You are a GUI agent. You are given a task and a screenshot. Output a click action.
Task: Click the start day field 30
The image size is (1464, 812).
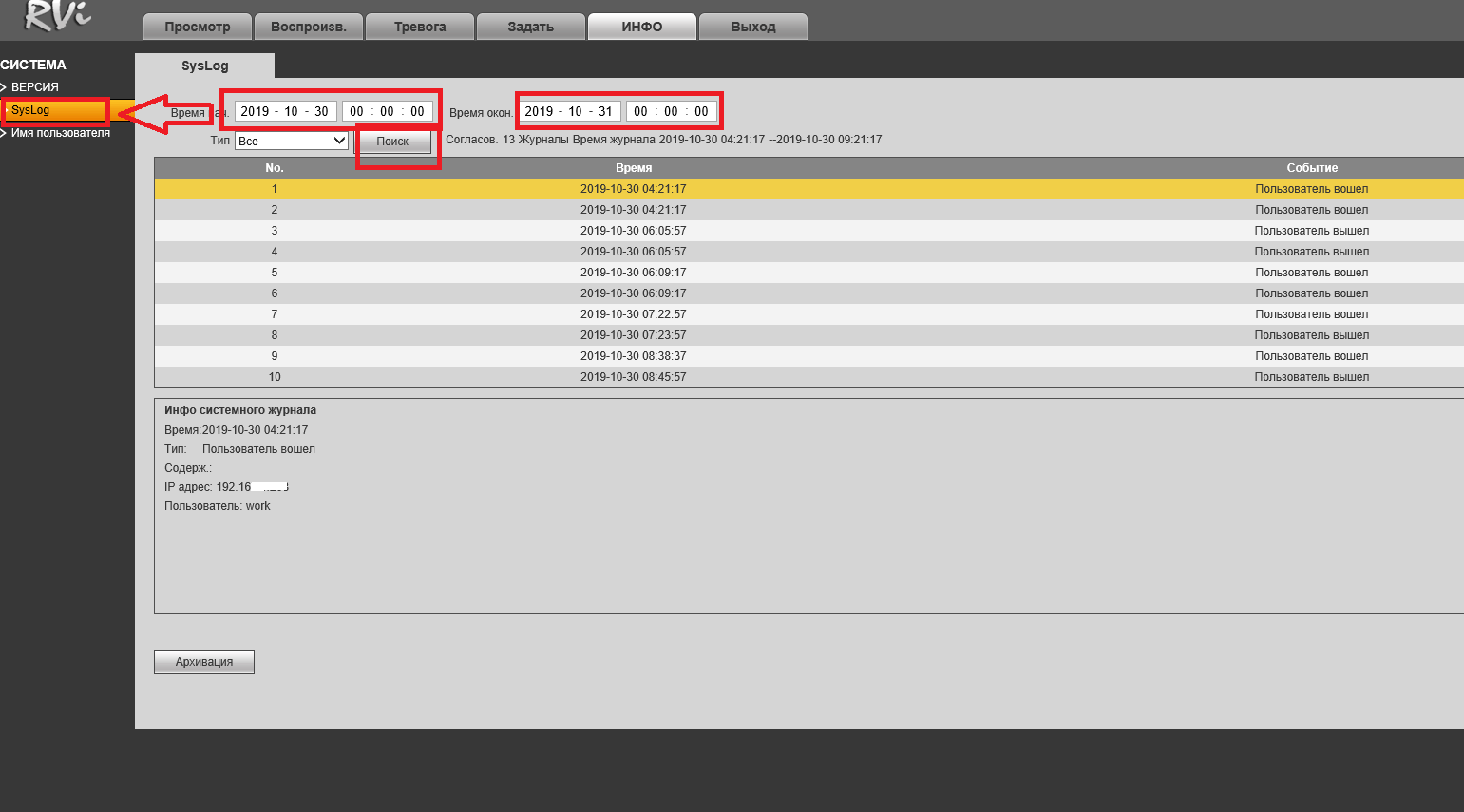[322, 111]
